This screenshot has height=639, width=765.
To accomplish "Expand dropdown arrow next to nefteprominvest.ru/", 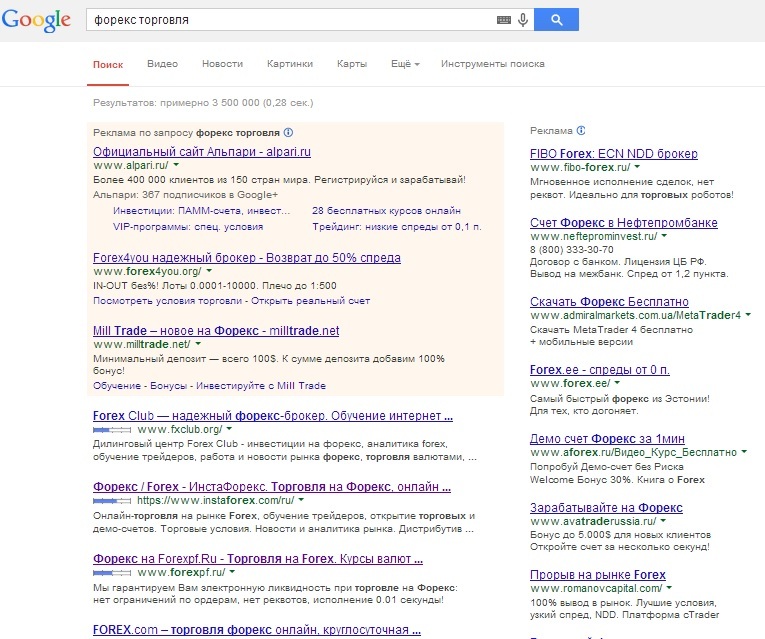I will (664, 236).
